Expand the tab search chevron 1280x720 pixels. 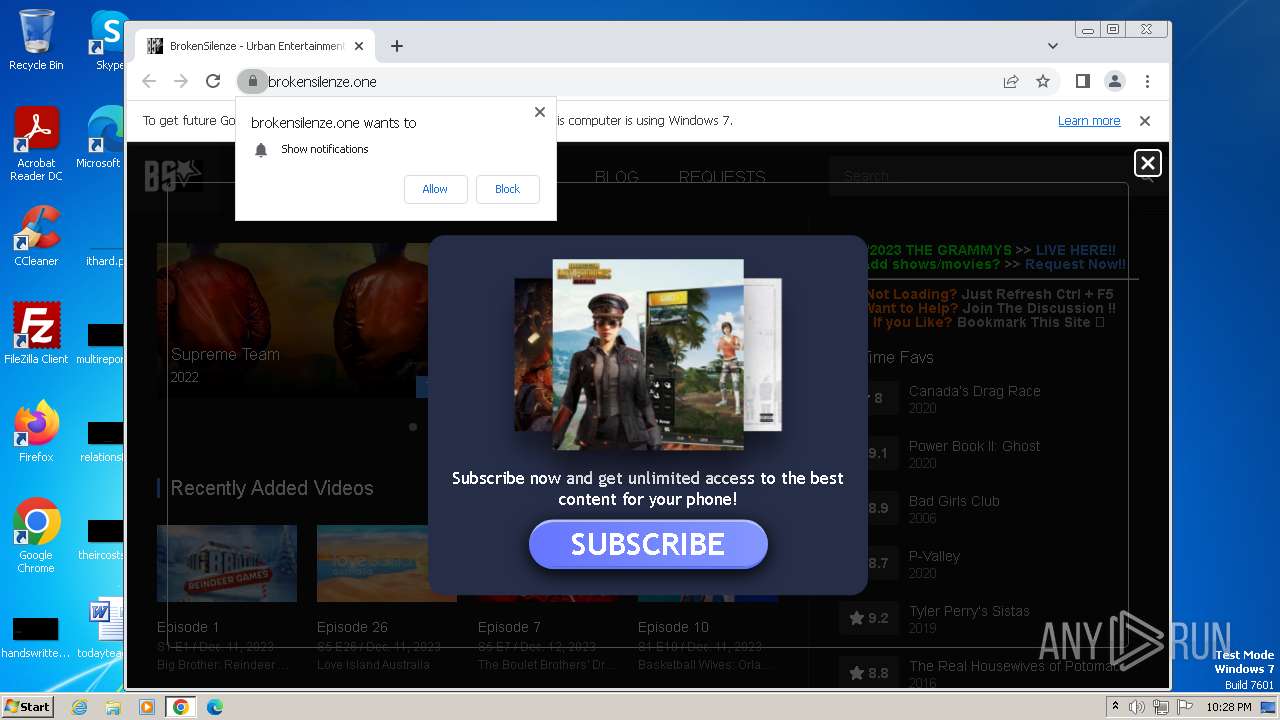[x=1052, y=46]
